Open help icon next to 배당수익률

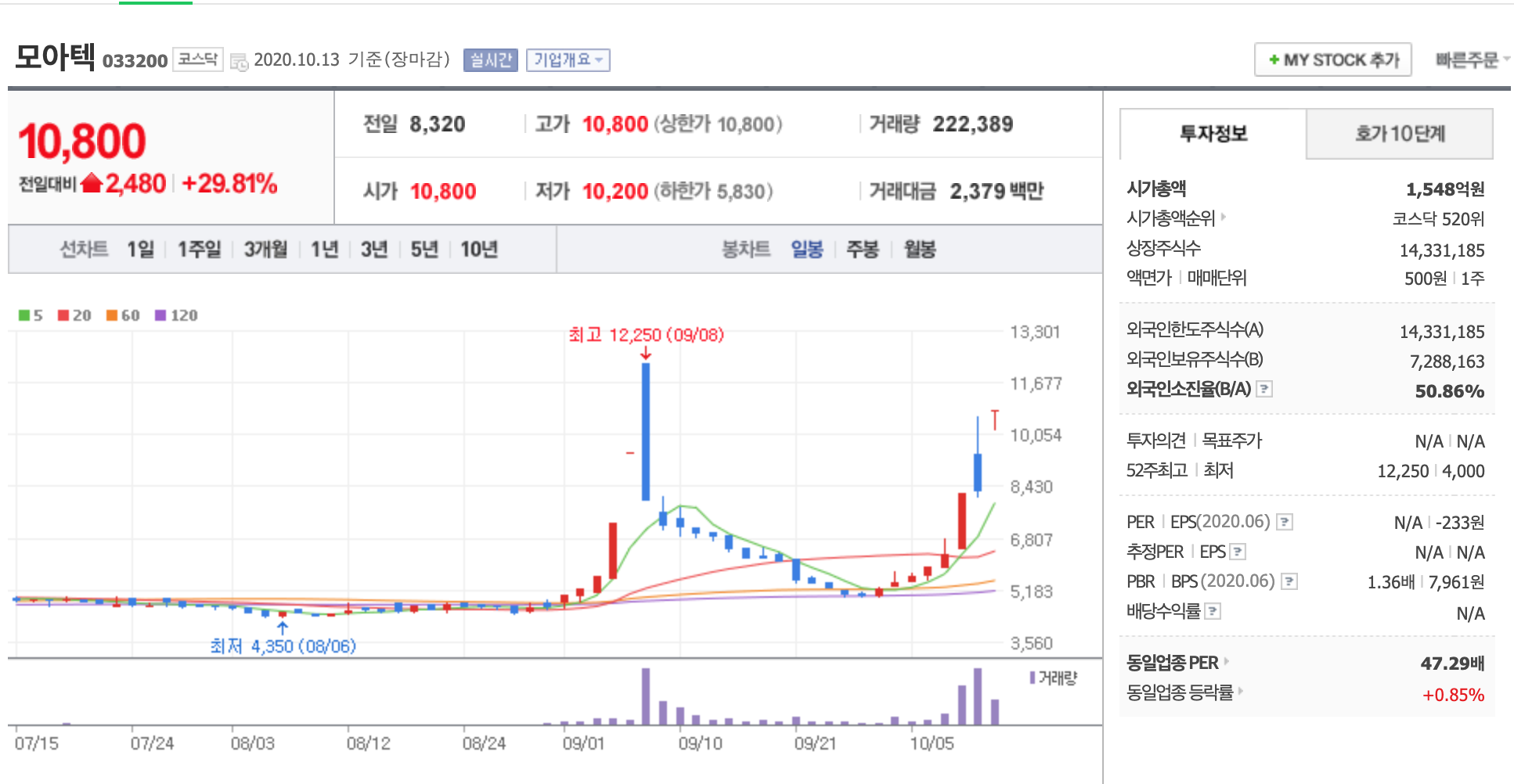[1213, 611]
